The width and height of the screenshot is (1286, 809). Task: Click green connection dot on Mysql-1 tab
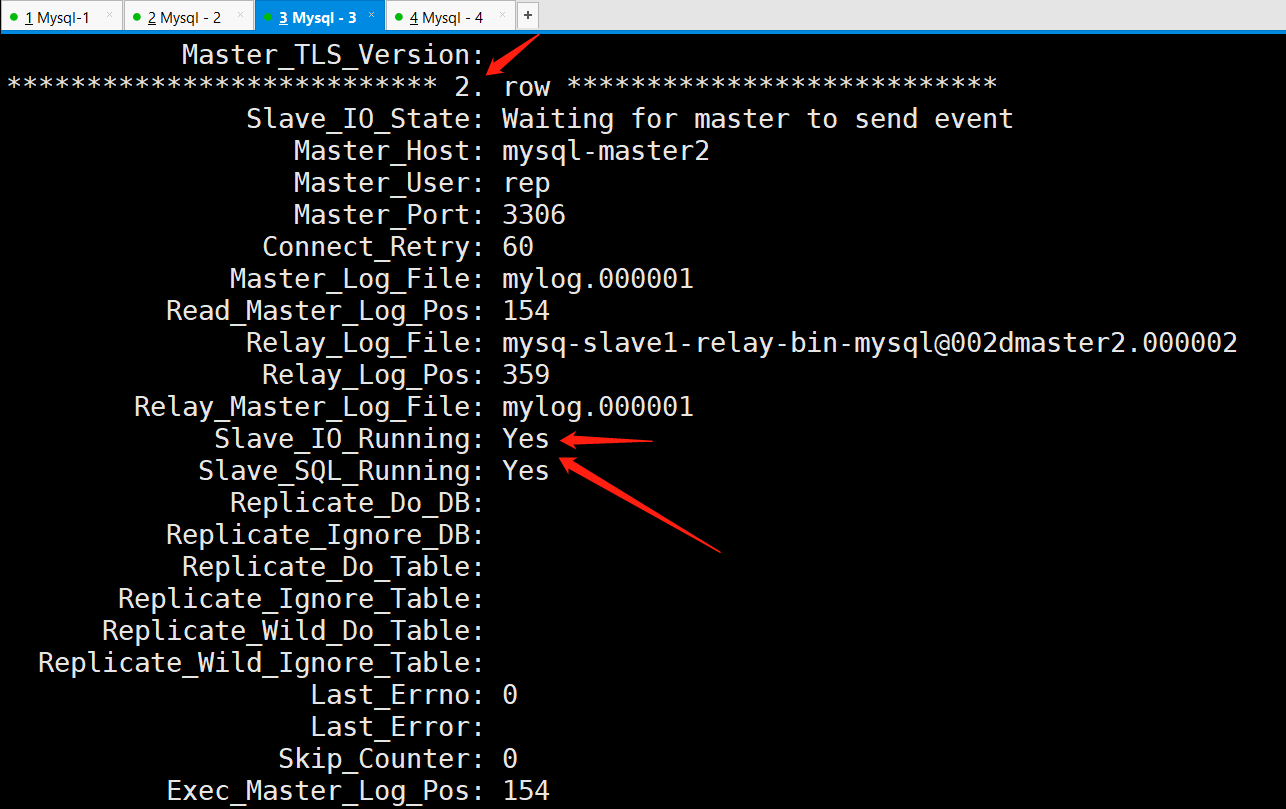pyautogui.click(x=14, y=17)
